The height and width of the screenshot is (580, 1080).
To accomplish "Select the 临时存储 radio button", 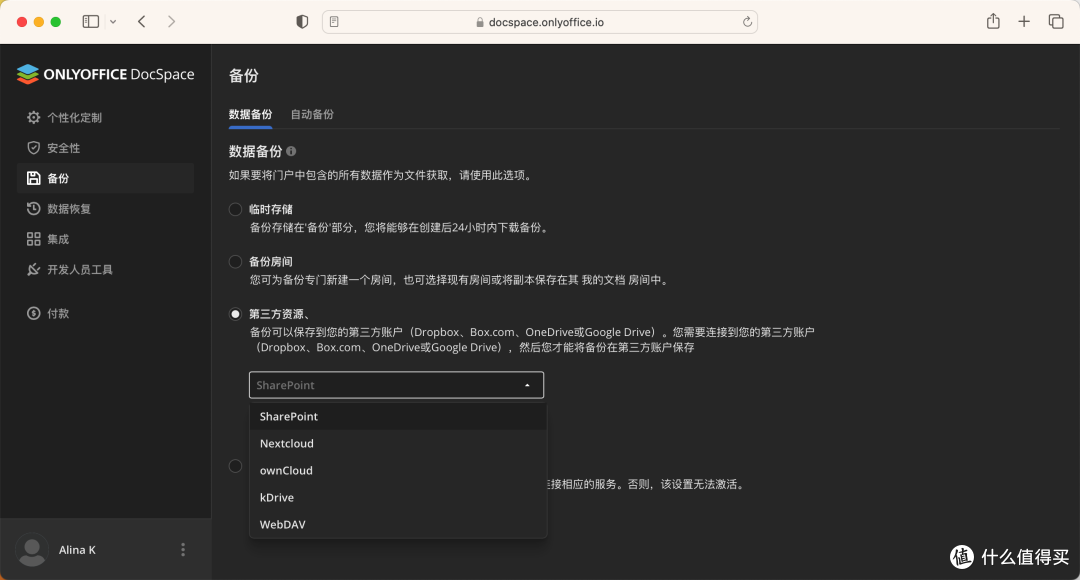I will [236, 209].
